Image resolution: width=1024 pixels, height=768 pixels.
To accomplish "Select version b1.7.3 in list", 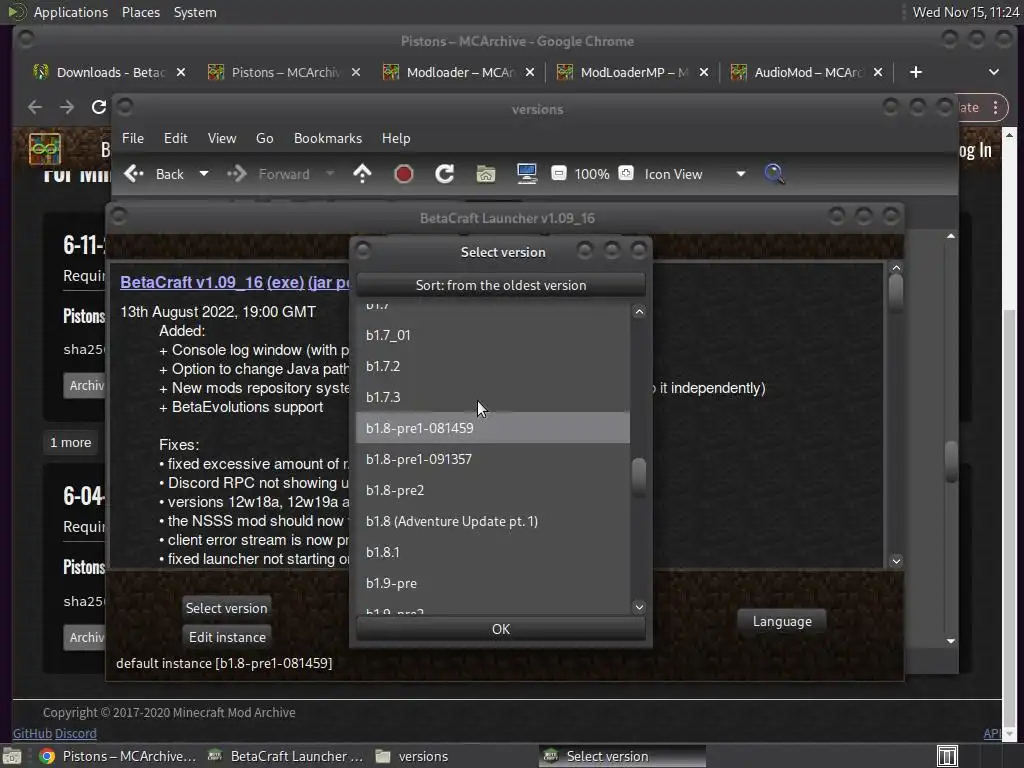I will (492, 397).
